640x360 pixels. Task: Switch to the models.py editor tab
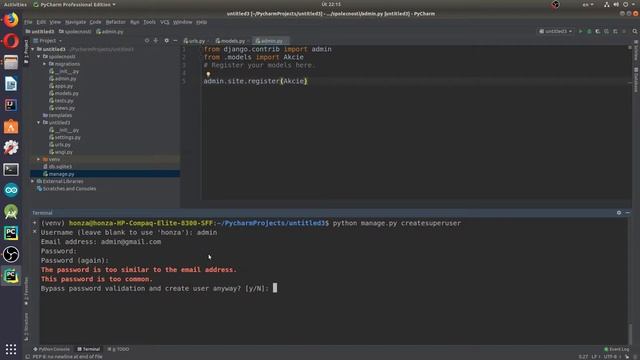(232, 41)
